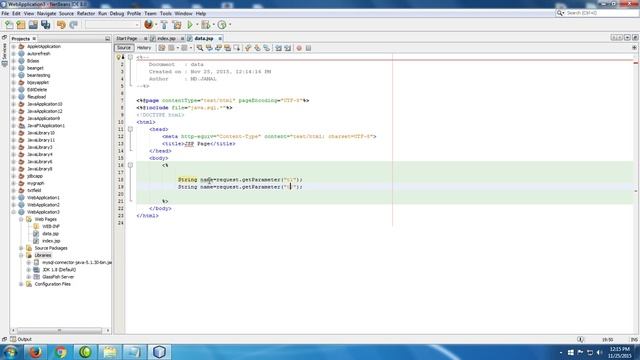
Task: Click the New File toolbar icon
Action: coord(9,25)
